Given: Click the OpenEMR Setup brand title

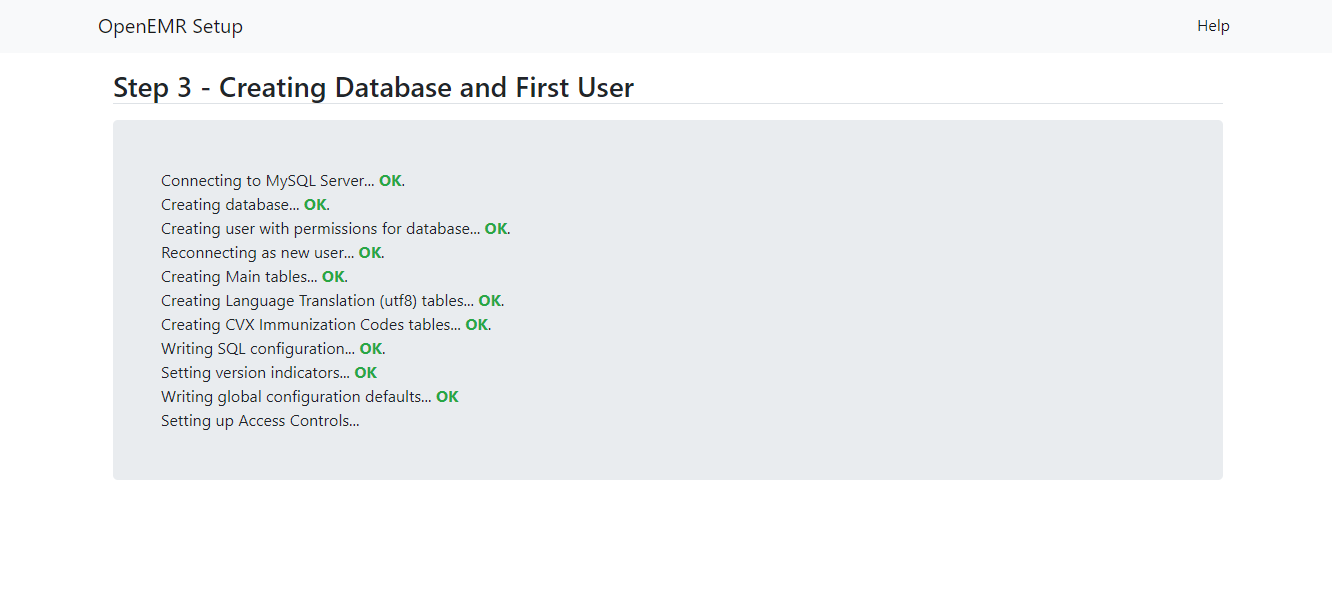Looking at the screenshot, I should (170, 26).
